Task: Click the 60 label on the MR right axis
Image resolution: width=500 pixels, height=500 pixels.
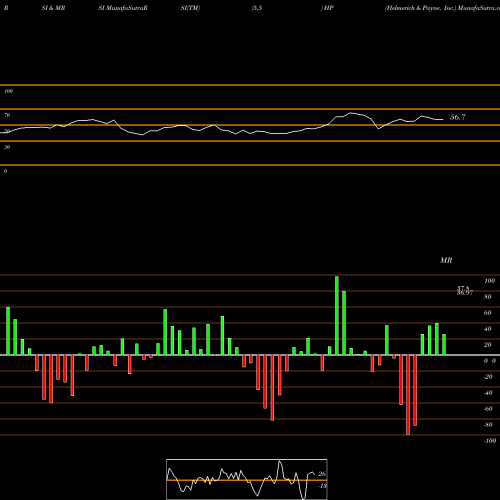Action: point(488,313)
